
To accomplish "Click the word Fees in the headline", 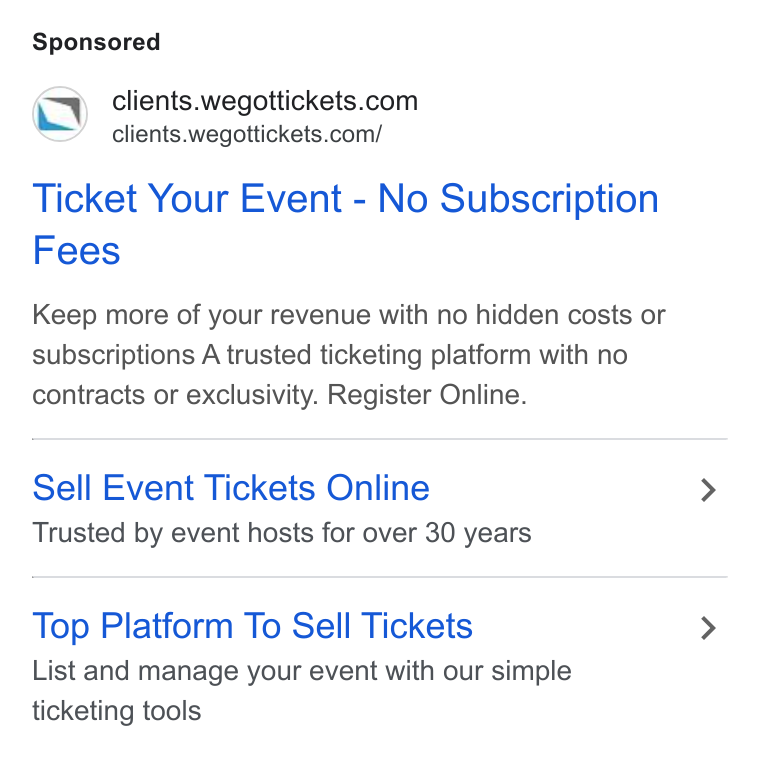I will (76, 251).
